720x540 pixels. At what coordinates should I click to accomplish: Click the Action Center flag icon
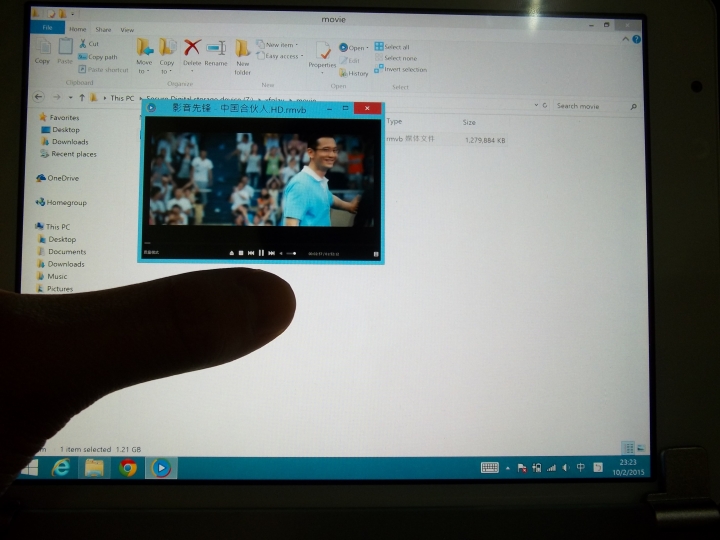tap(522, 468)
